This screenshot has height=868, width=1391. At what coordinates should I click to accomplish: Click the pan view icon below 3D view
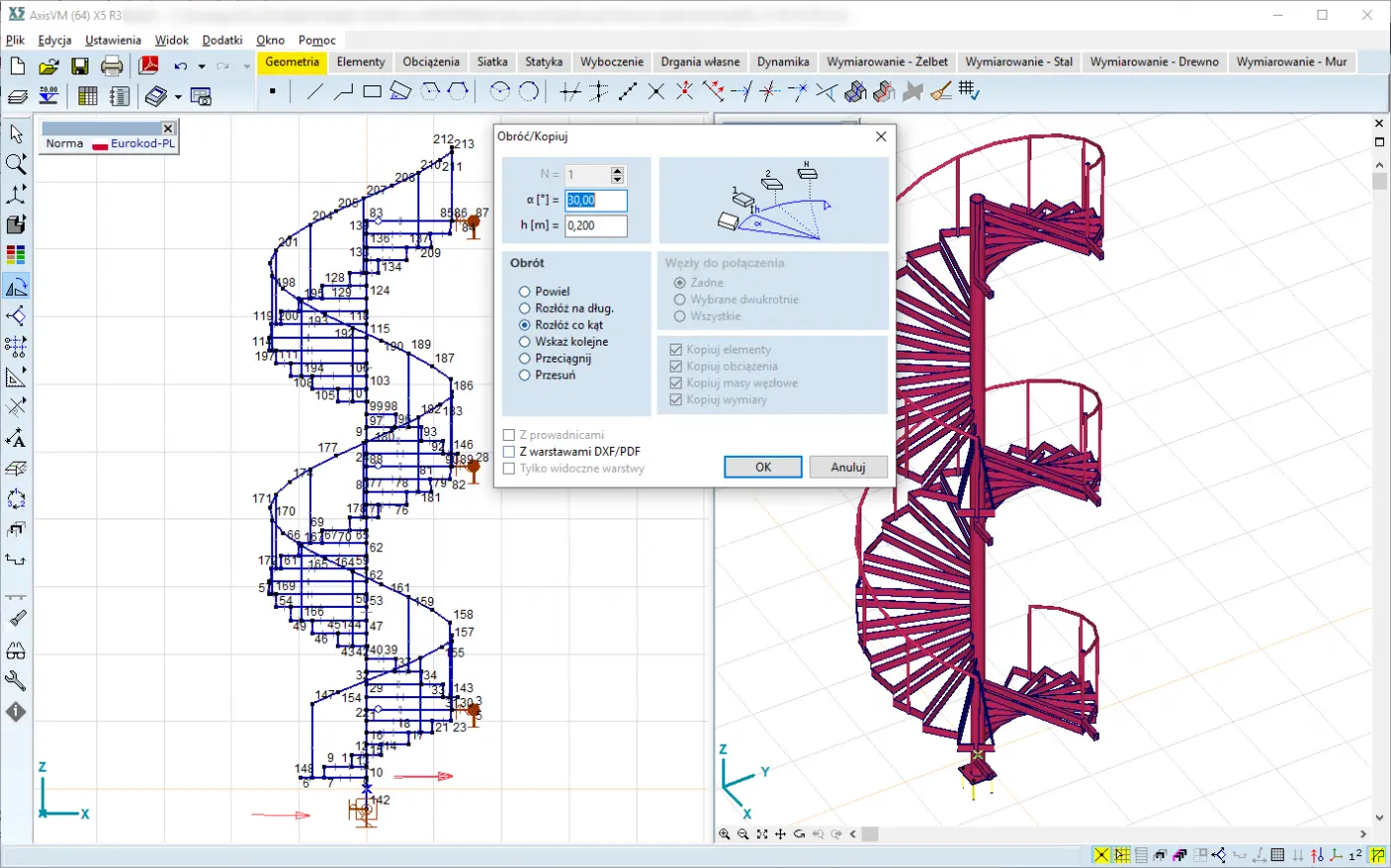pyautogui.click(x=781, y=834)
